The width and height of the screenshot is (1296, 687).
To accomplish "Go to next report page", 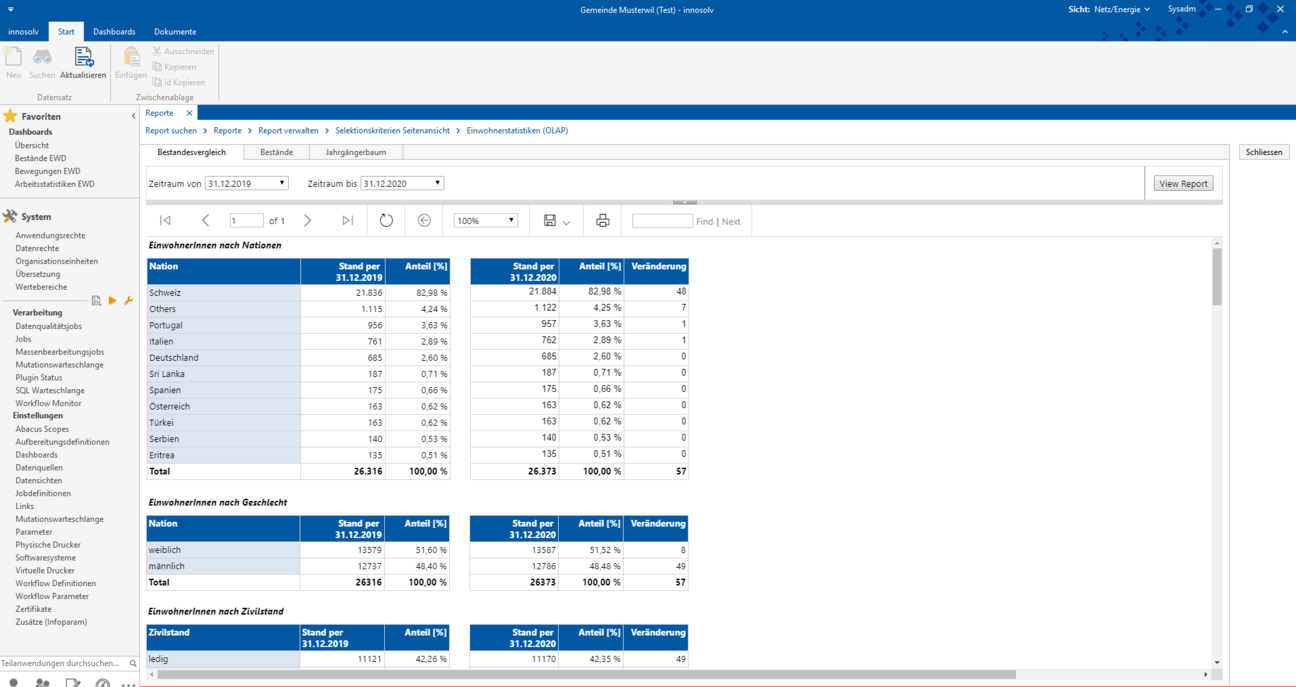I will (x=308, y=221).
